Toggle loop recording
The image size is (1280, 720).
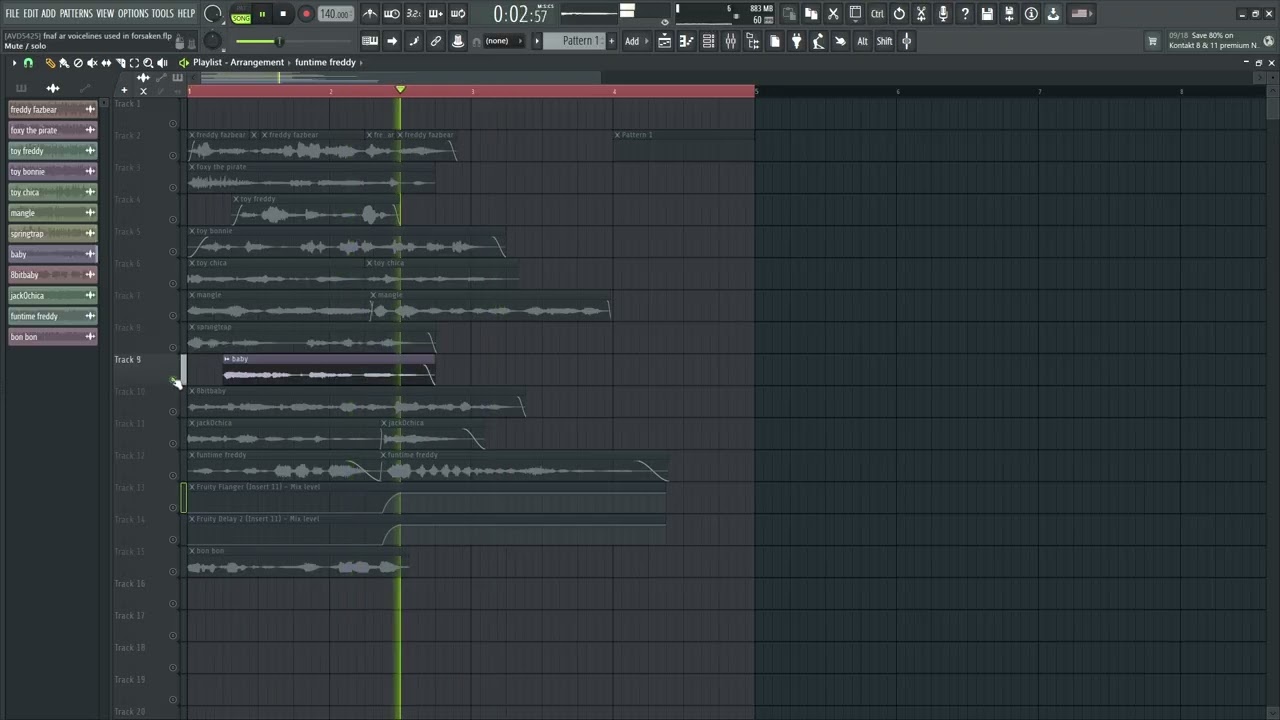click(x=458, y=14)
